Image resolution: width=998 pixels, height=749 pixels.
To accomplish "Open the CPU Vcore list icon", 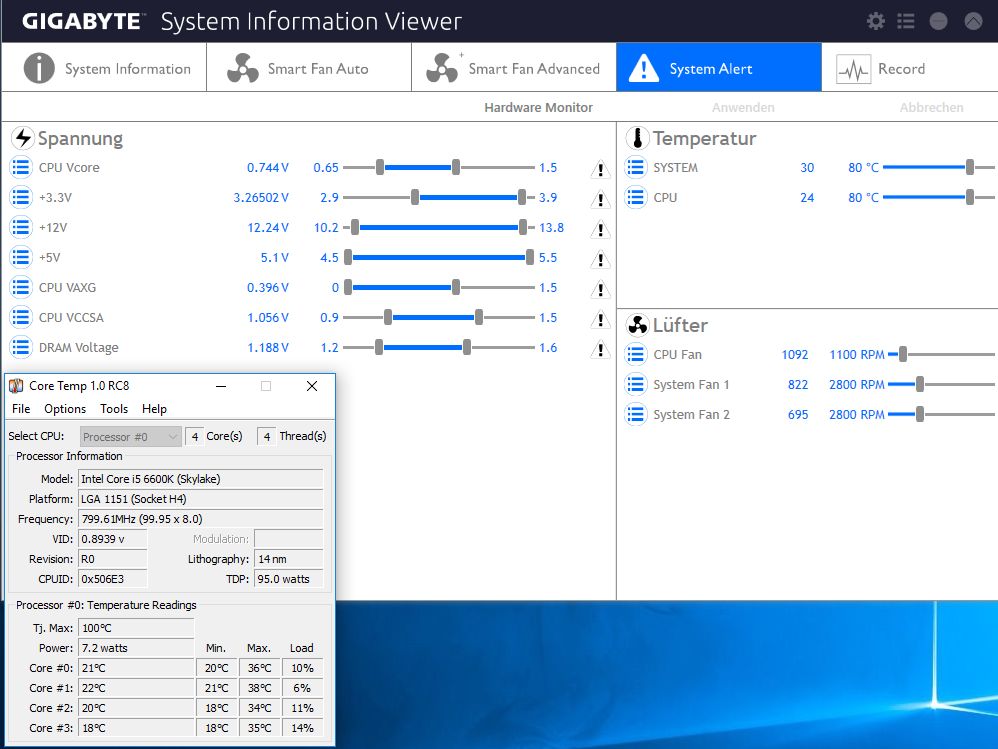I will [21, 167].
